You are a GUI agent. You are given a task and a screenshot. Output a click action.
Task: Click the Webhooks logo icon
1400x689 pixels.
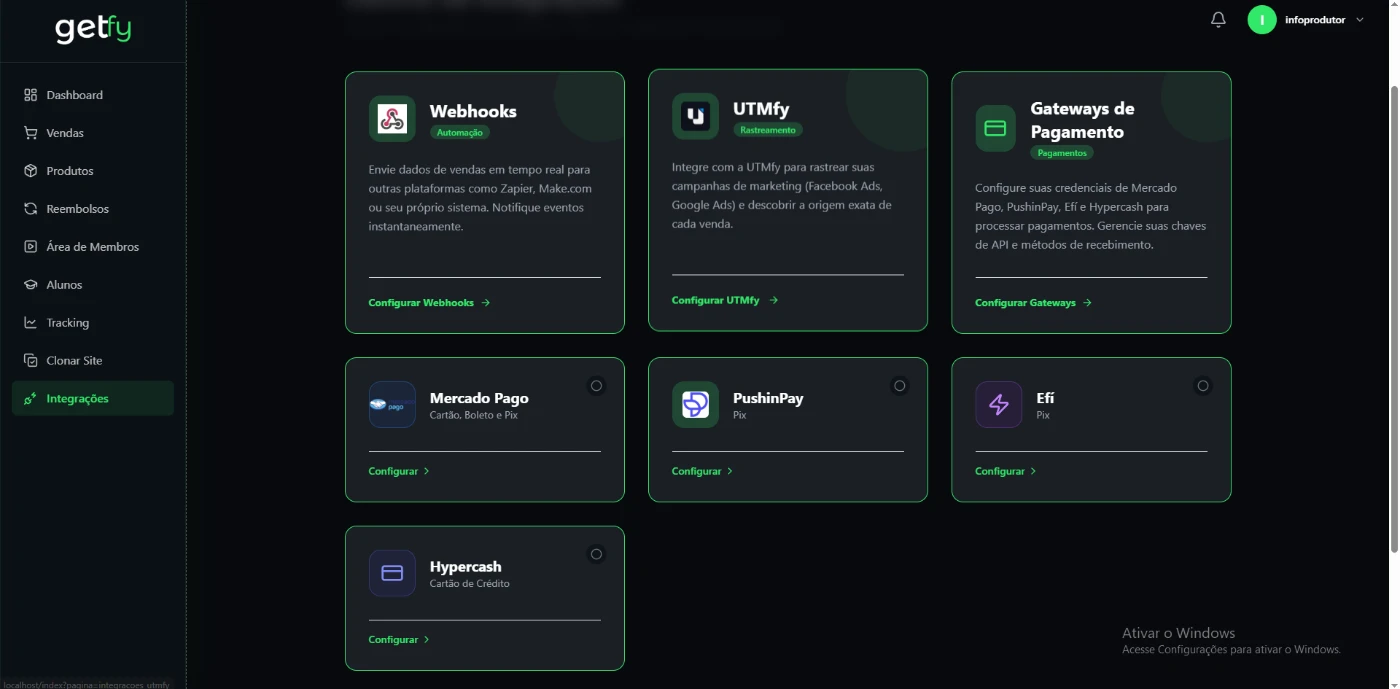point(392,119)
